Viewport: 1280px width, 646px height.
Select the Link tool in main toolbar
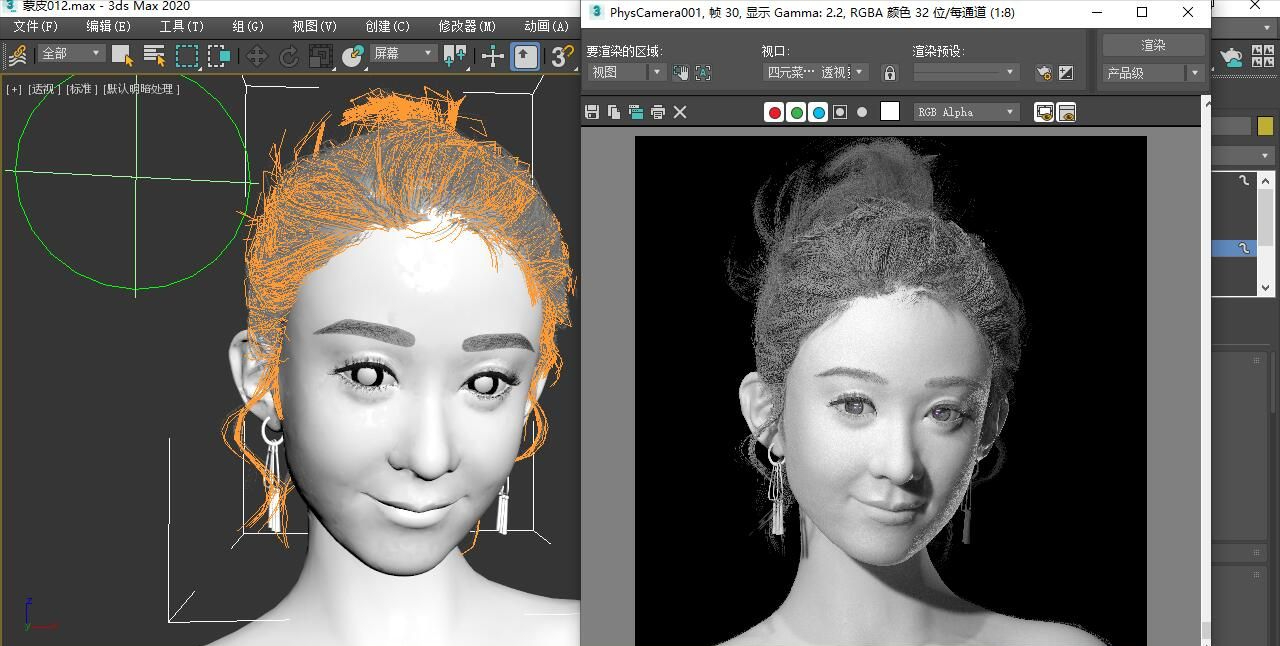point(17,55)
